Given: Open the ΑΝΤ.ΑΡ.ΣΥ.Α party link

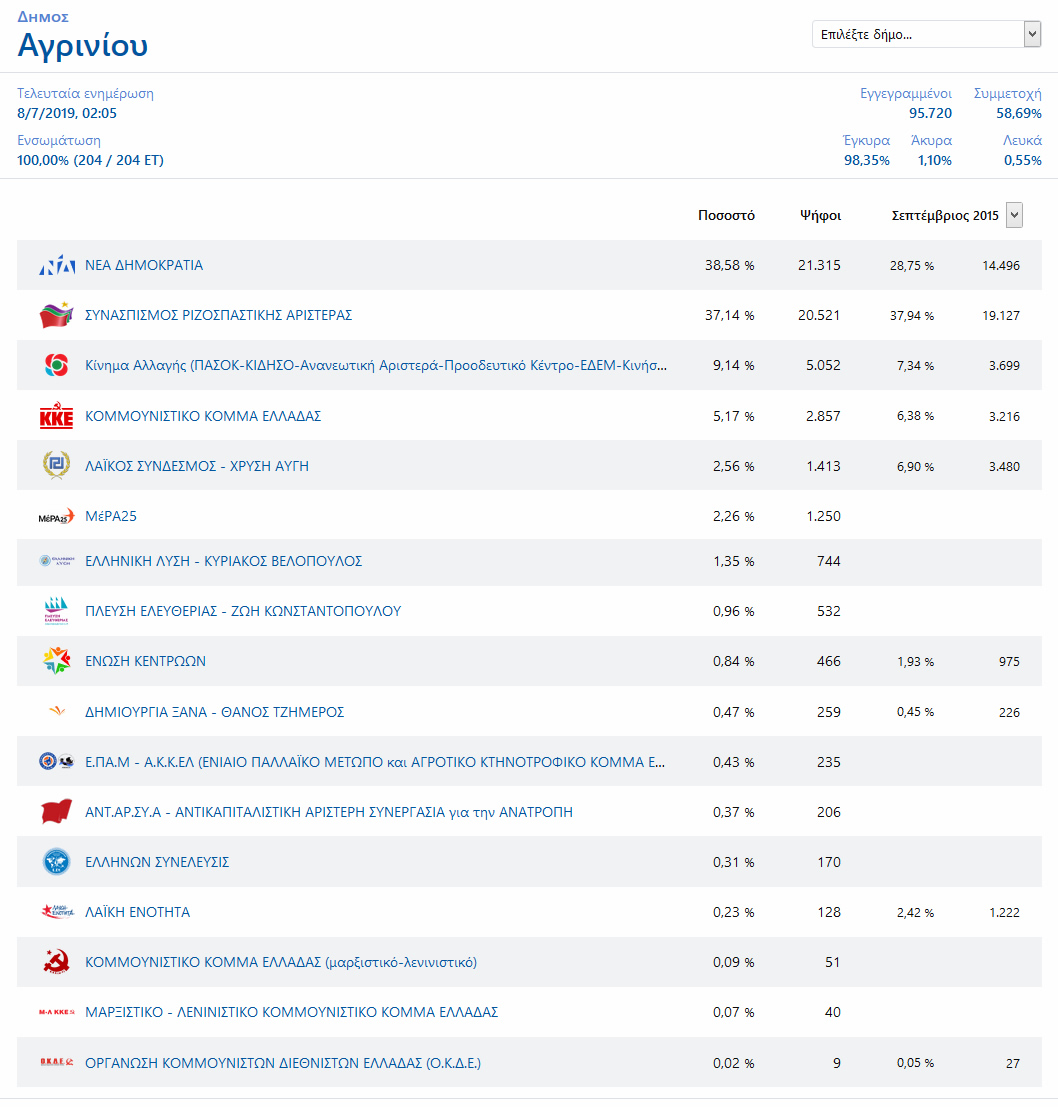Looking at the screenshot, I should pos(329,812).
